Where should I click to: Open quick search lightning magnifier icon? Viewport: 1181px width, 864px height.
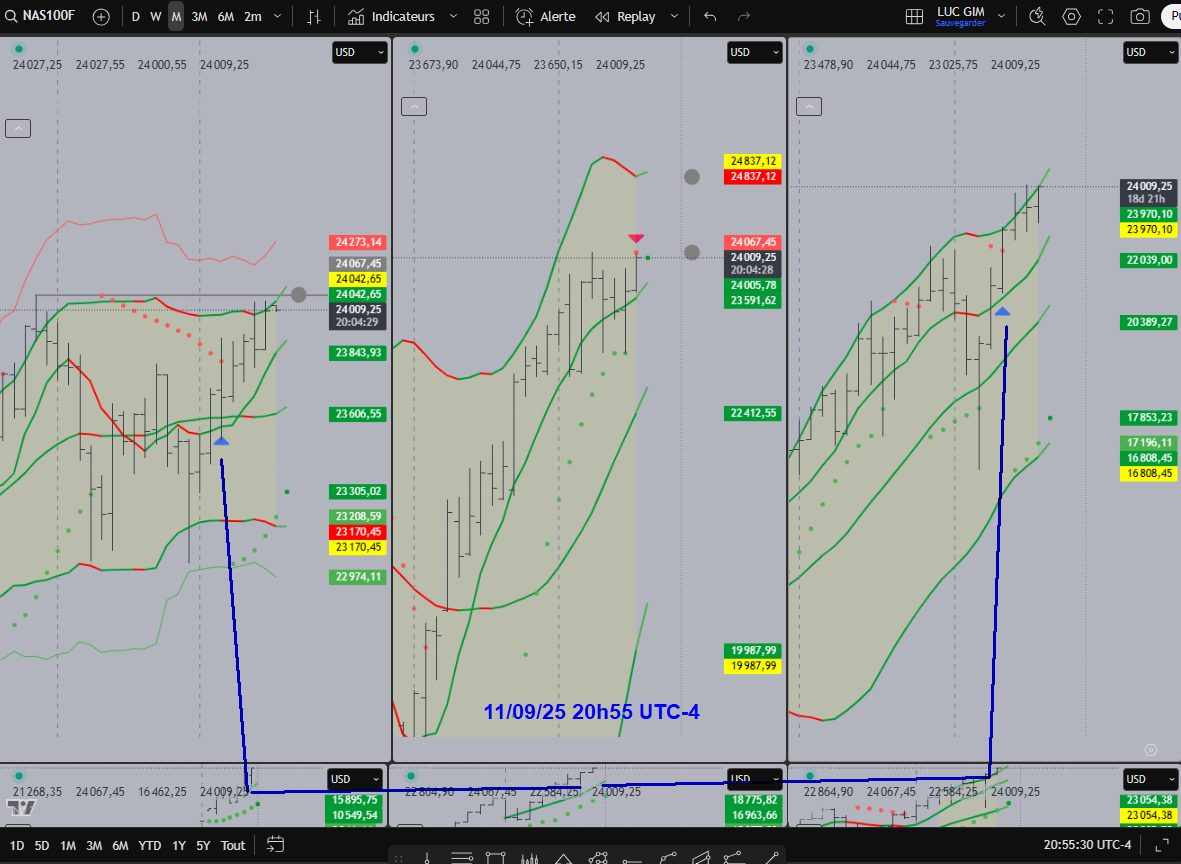1037,17
